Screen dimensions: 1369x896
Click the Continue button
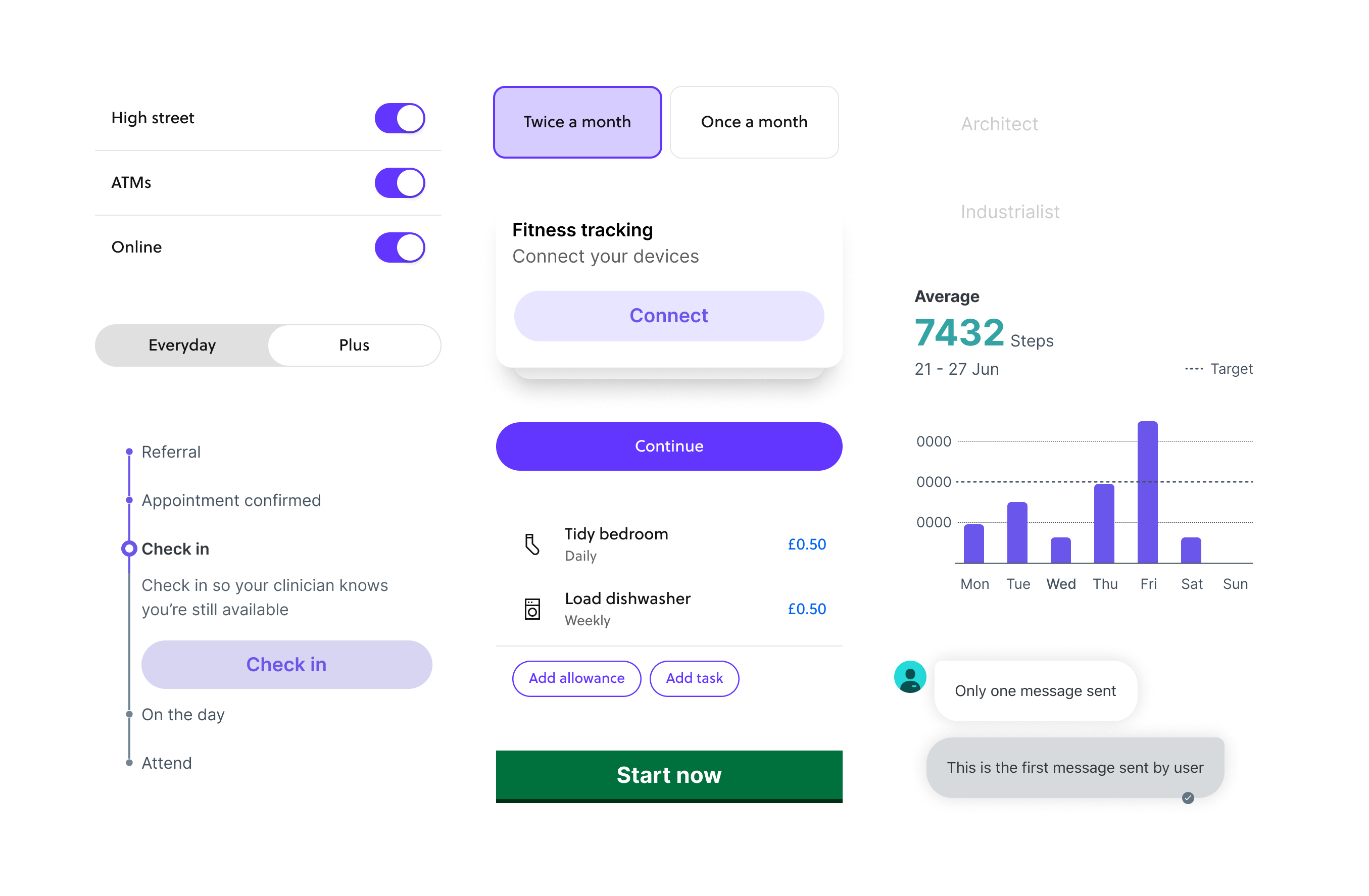pyautogui.click(x=667, y=446)
